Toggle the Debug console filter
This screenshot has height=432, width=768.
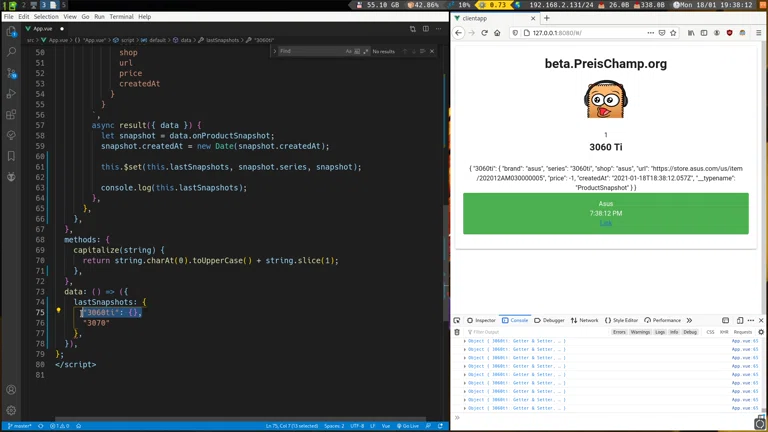click(690, 332)
